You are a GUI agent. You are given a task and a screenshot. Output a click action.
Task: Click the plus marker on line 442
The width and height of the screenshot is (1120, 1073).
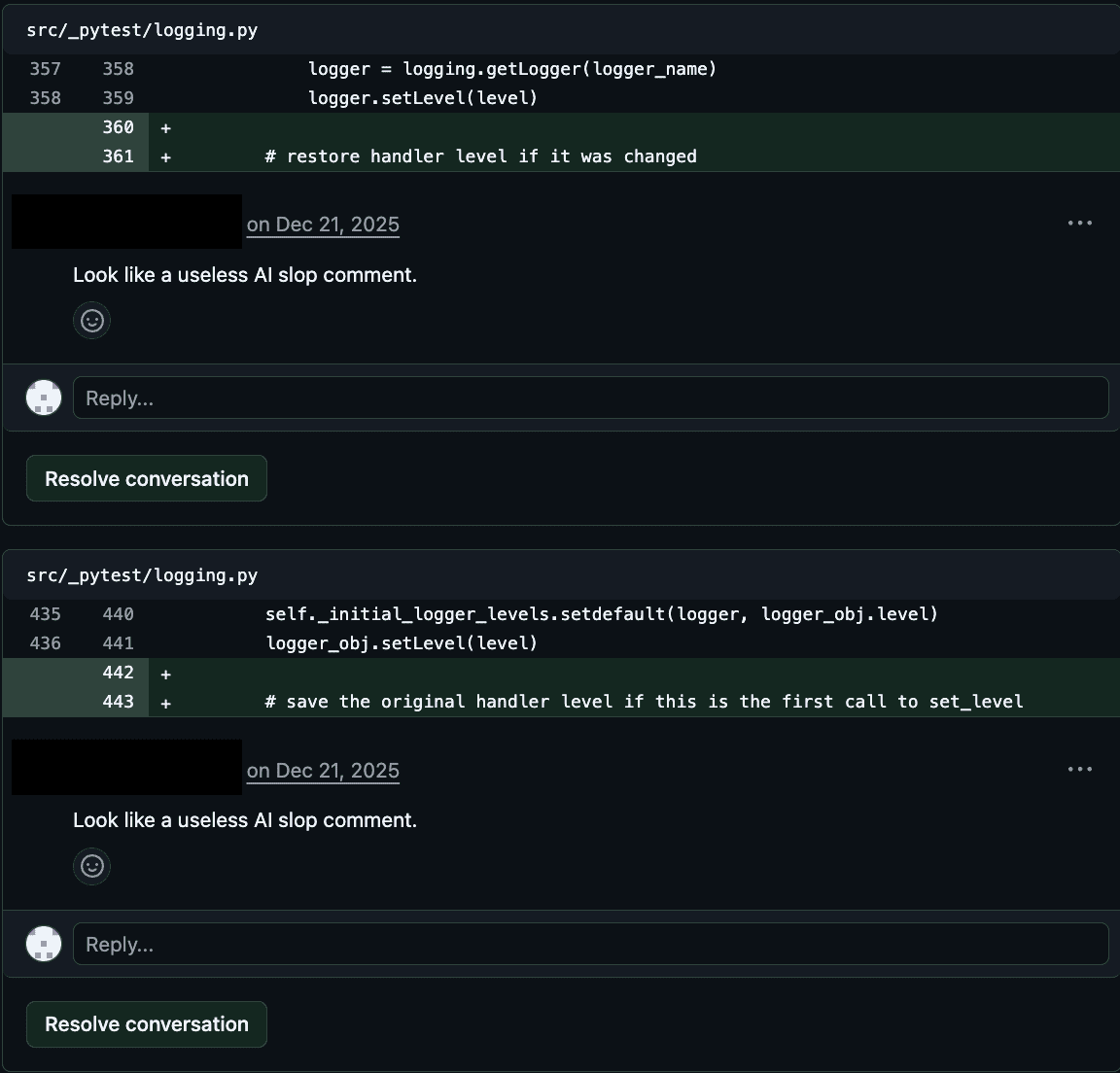click(x=164, y=672)
